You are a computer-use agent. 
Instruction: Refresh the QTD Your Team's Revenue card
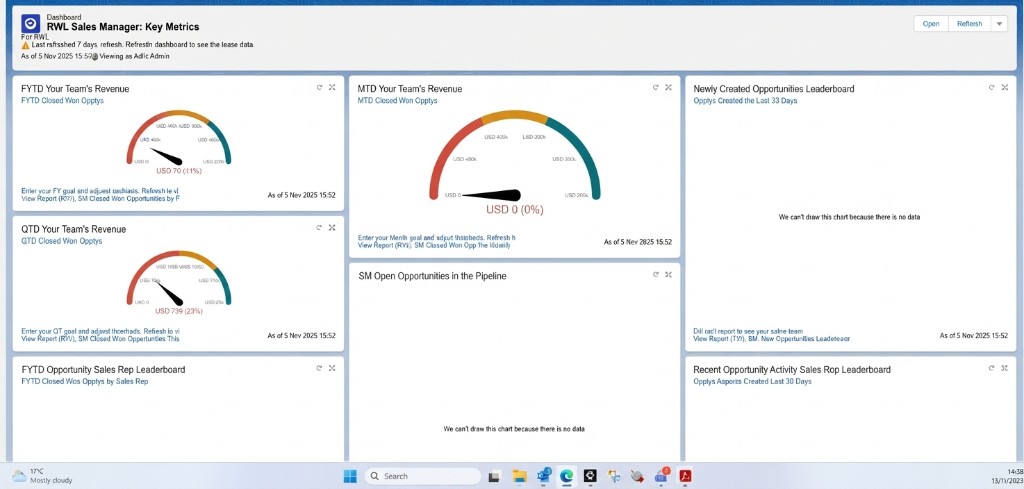coord(319,227)
